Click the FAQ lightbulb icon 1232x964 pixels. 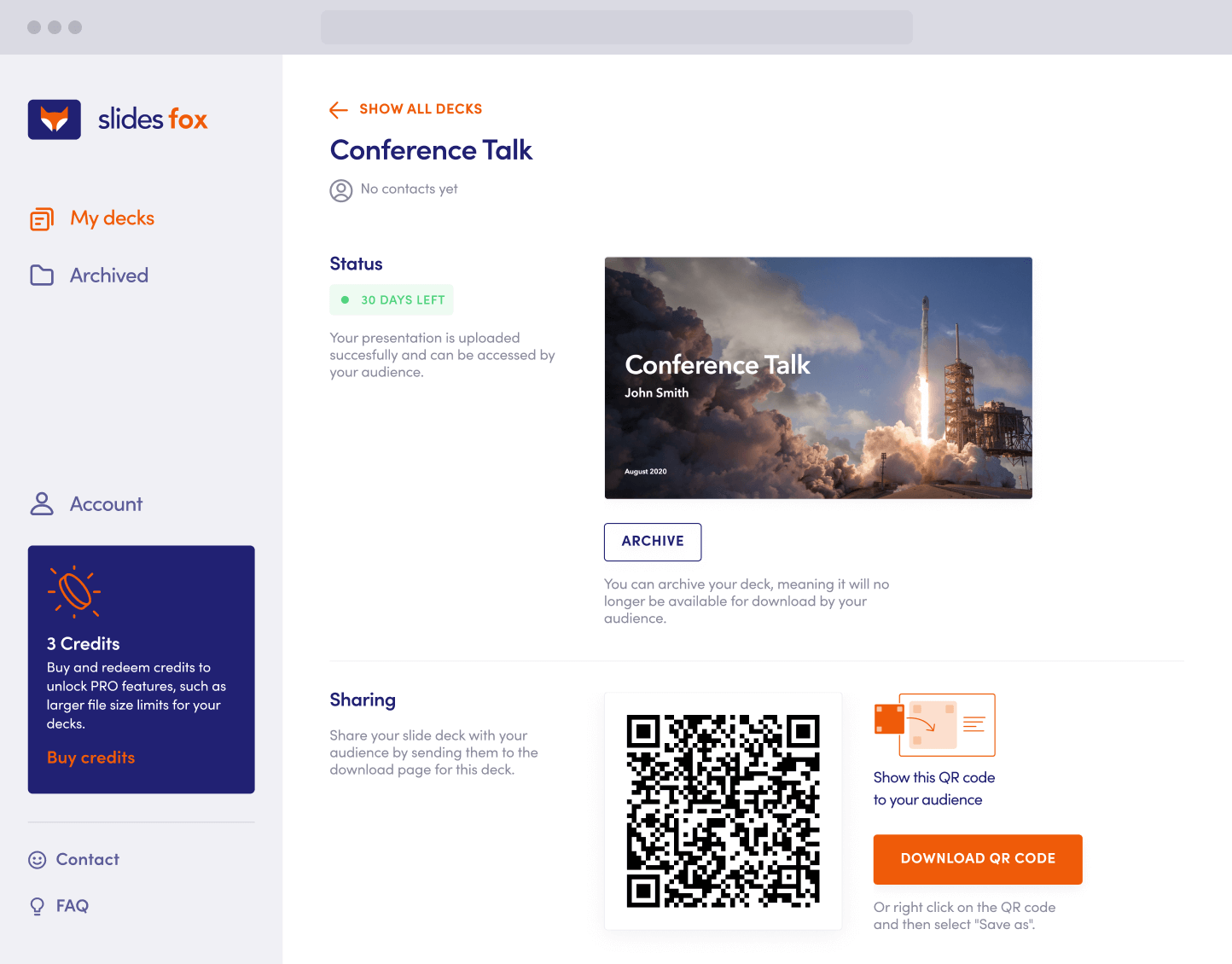click(38, 906)
